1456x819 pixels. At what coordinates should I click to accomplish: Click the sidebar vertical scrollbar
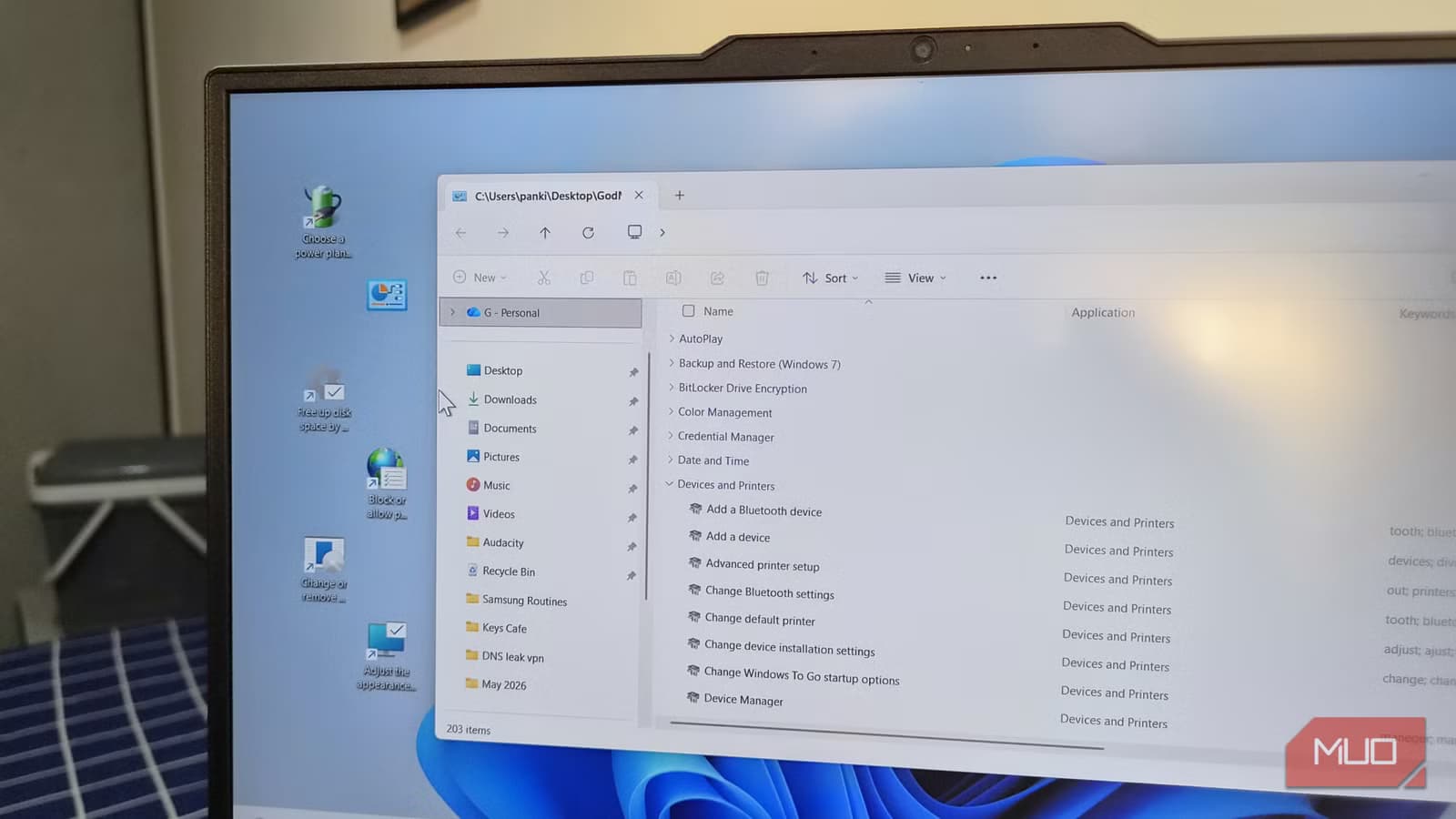coord(647,477)
